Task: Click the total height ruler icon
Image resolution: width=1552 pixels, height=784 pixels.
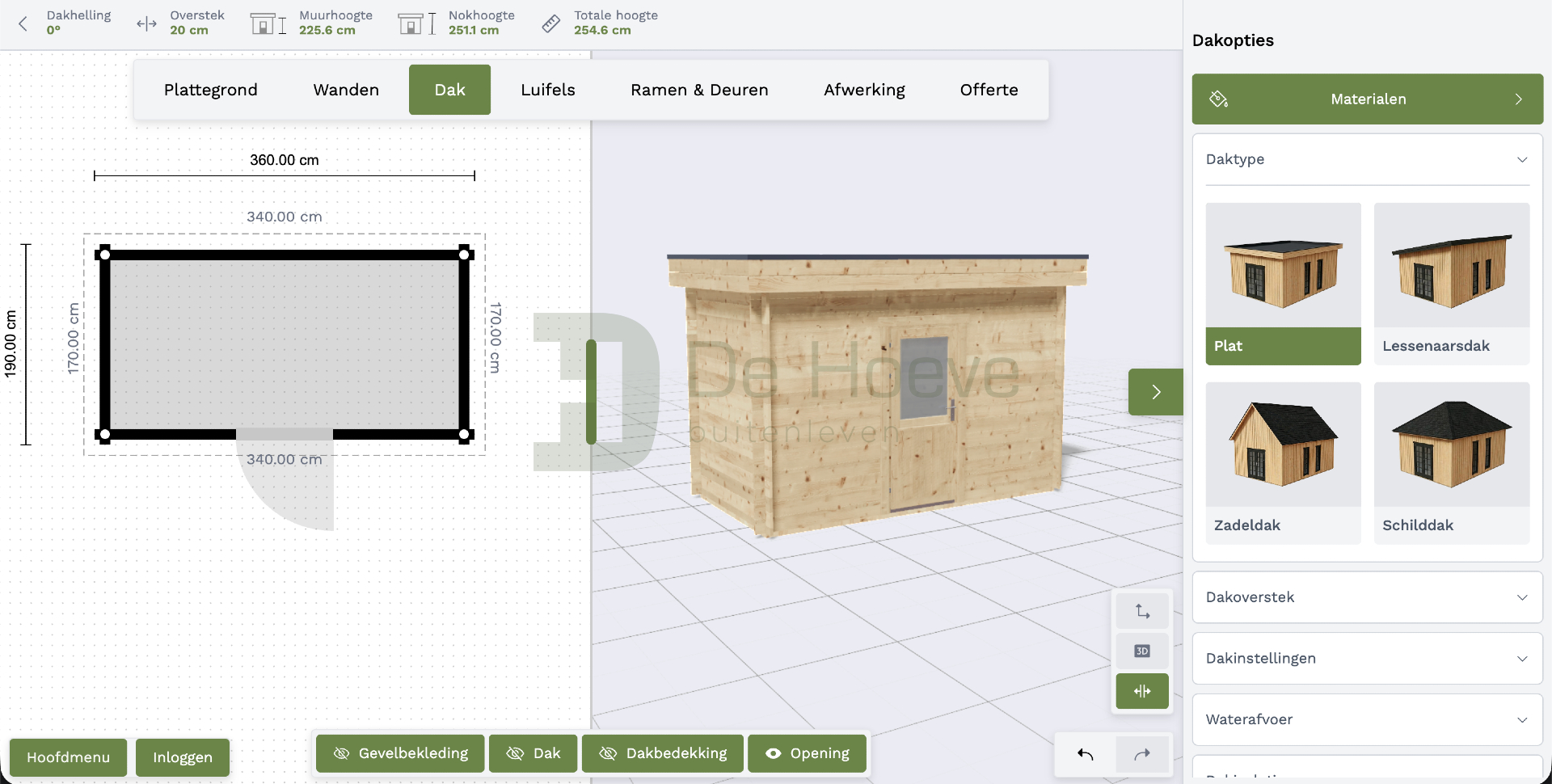Action: pos(551,23)
